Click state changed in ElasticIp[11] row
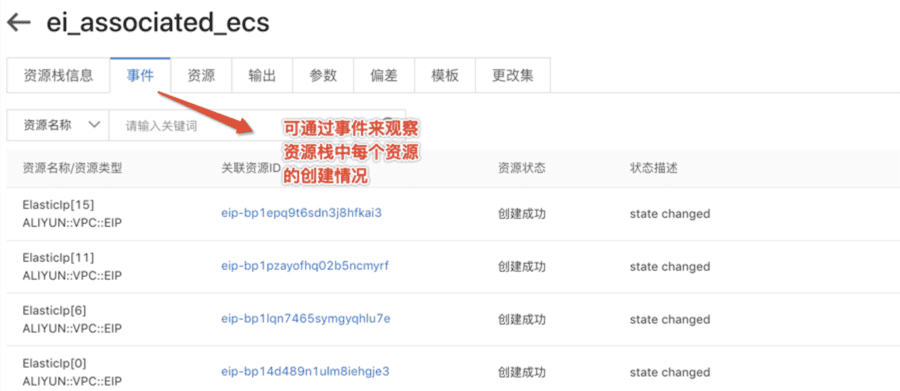 click(670, 267)
